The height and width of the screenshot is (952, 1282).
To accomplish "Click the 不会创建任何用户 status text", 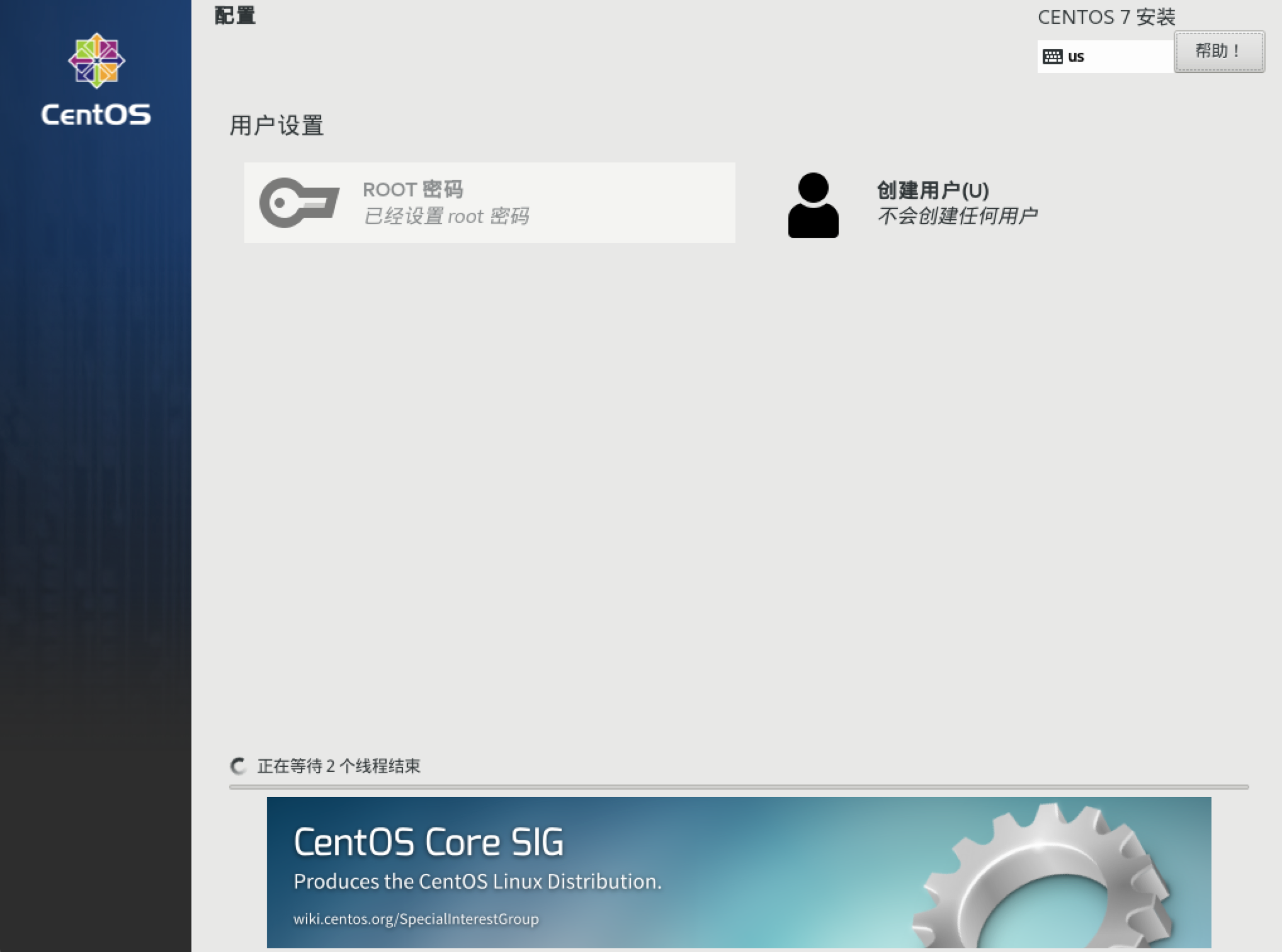I will pos(956,216).
